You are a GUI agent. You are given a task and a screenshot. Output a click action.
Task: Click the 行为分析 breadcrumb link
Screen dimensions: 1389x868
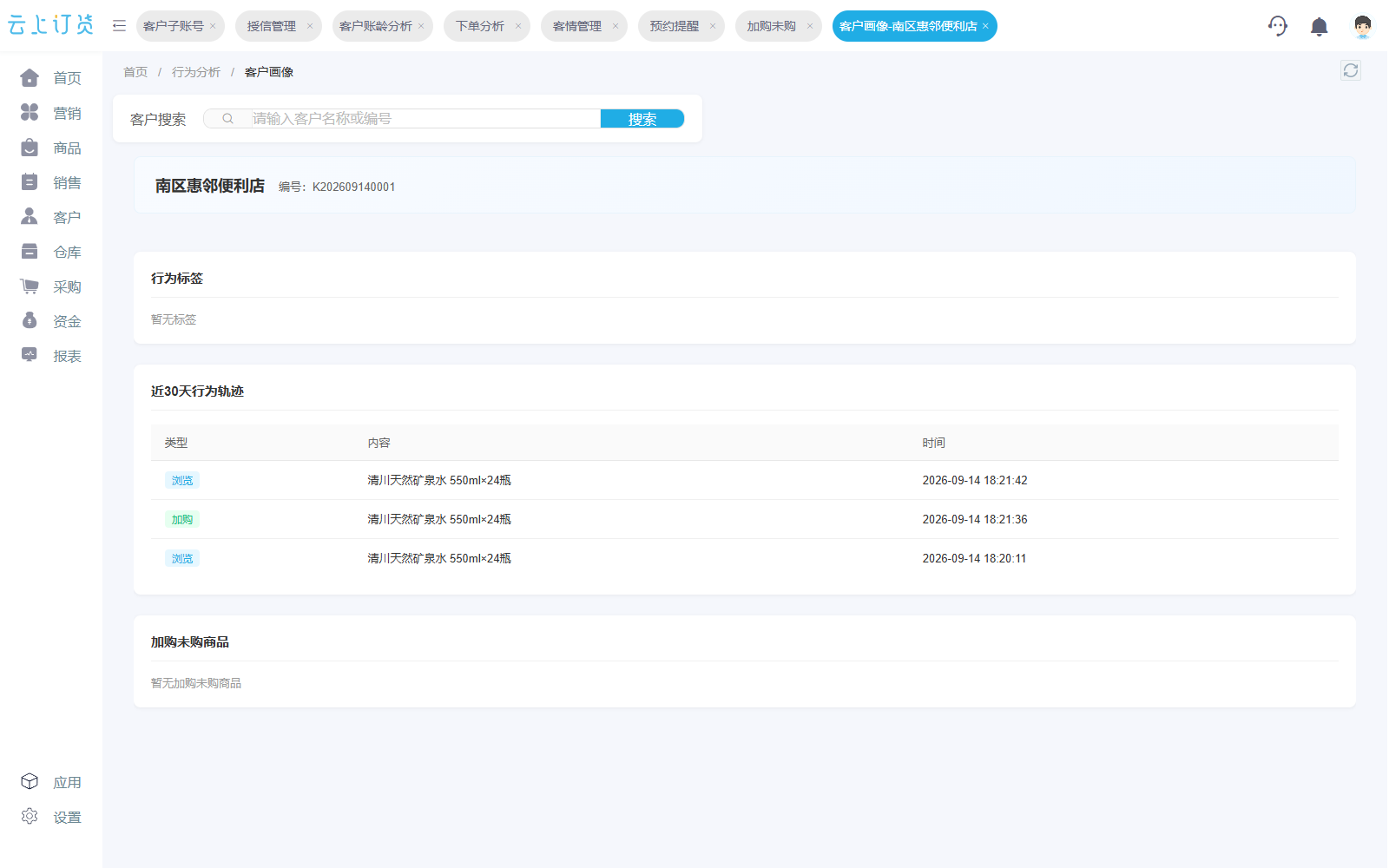pyautogui.click(x=196, y=72)
